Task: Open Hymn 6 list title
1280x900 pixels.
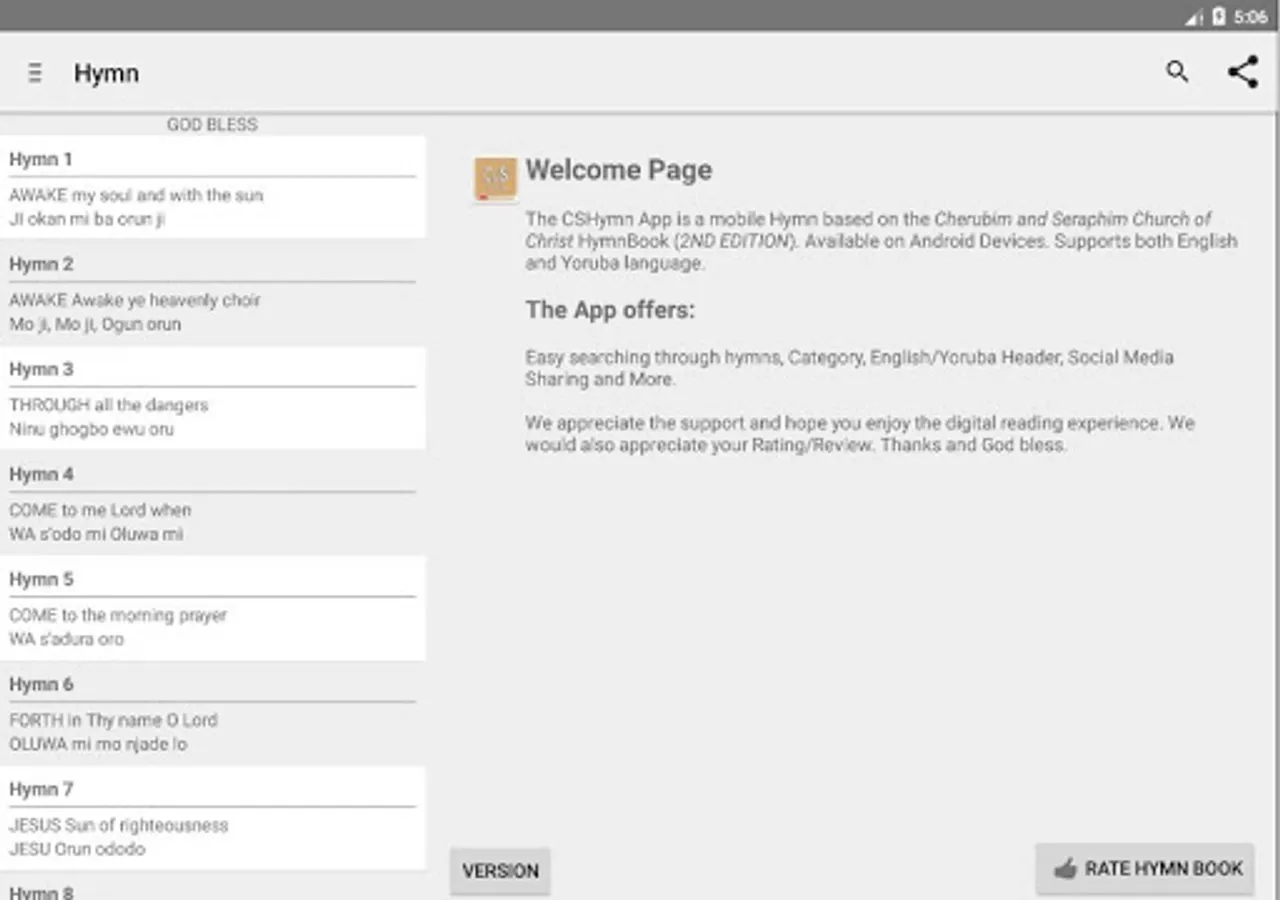Action: (x=41, y=684)
